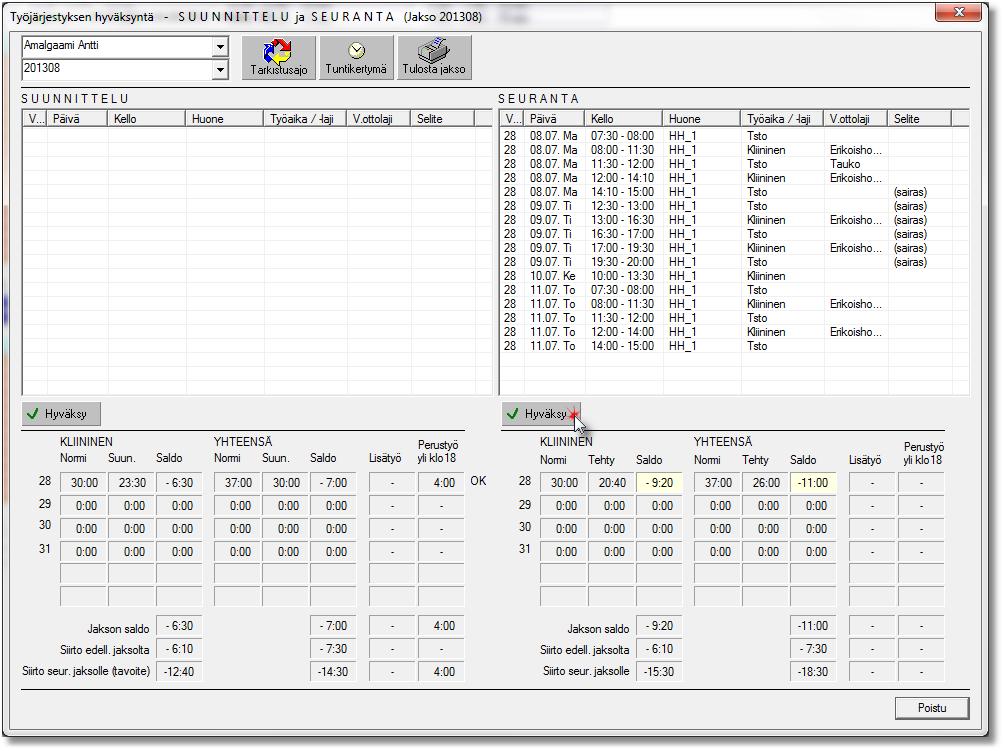Select the 09.07. Ti 19:30 - 20:00 row

(734, 262)
